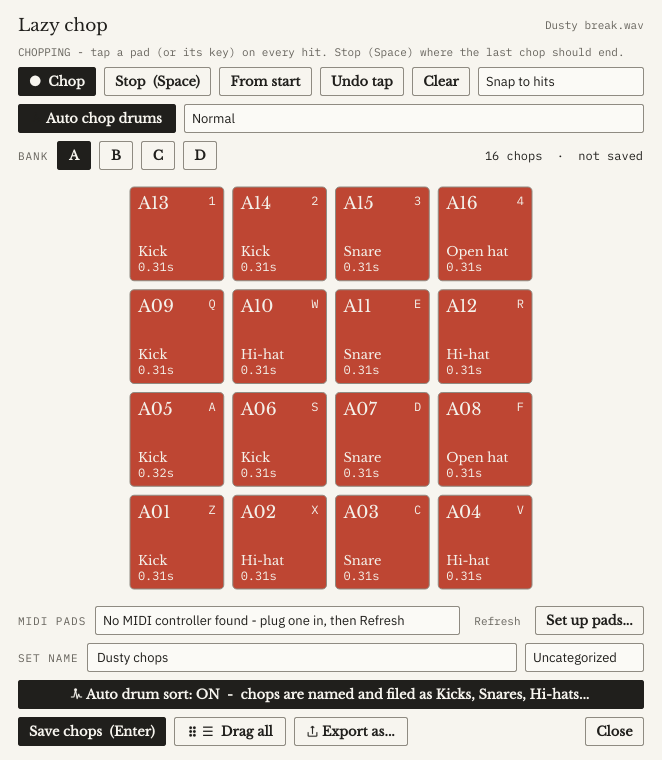Trigger pad A15 Snare
The width and height of the screenshot is (662, 760).
[382, 234]
